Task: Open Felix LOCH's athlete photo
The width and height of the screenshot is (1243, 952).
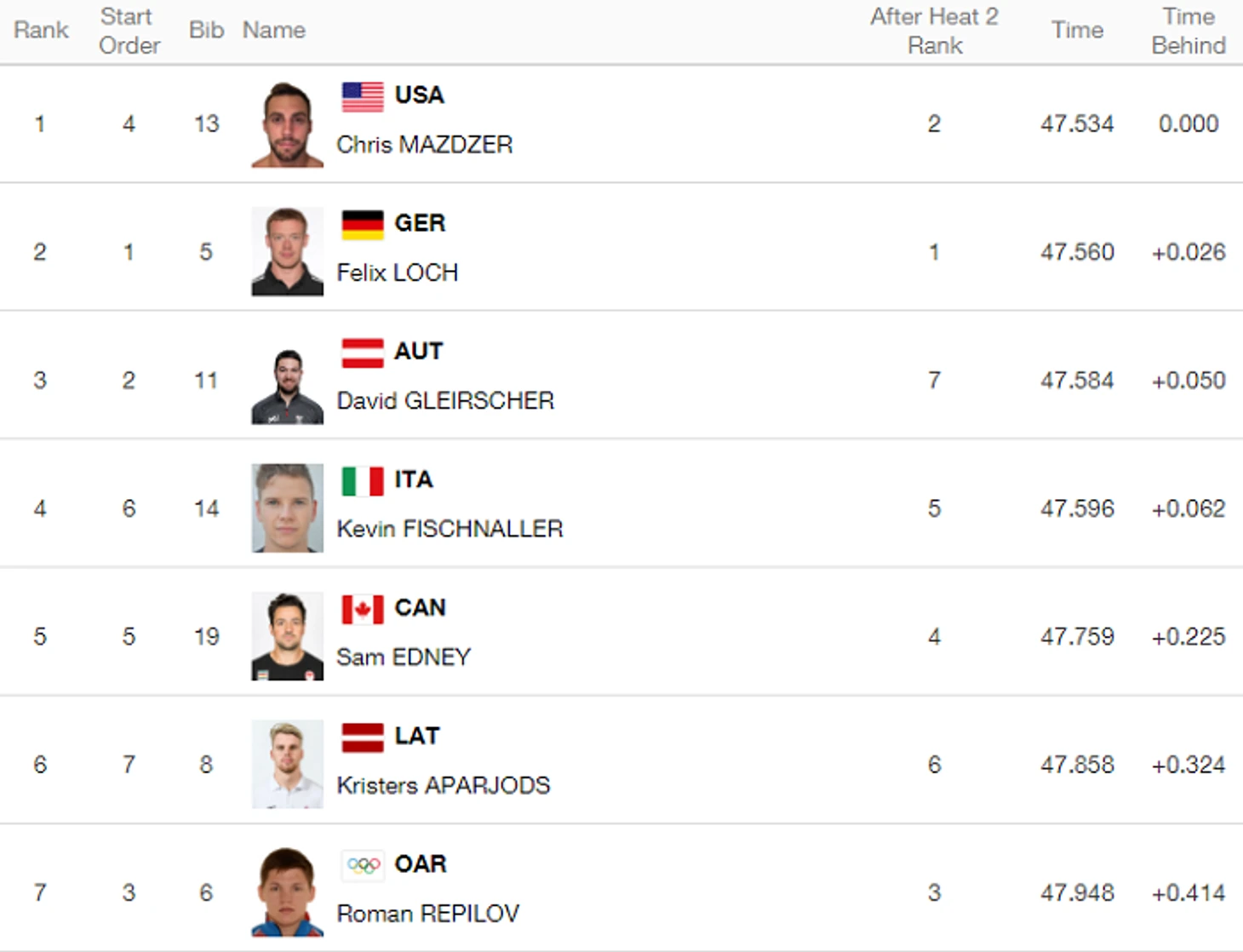Action: click(288, 252)
